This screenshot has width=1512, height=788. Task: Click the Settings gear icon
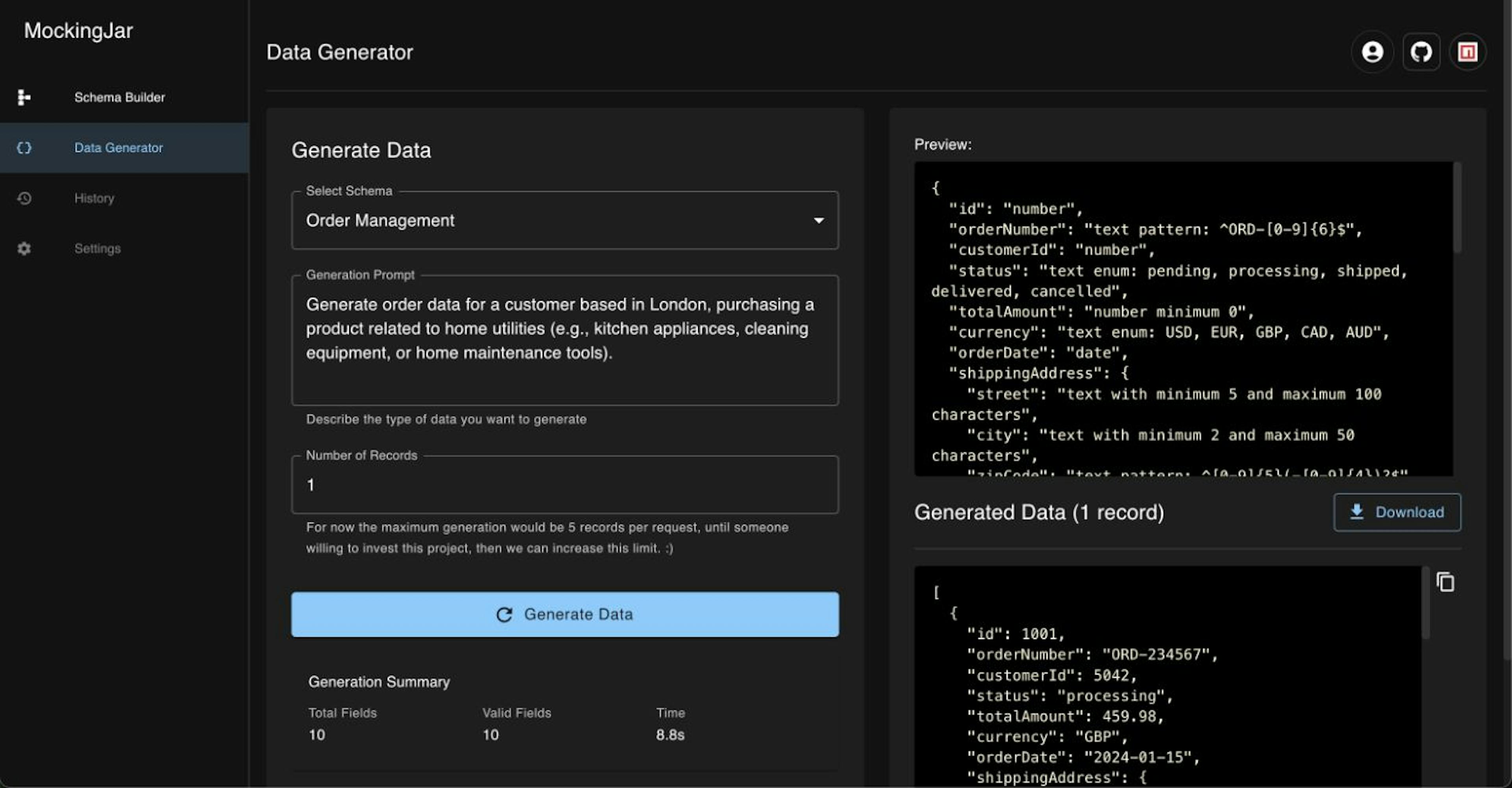click(x=24, y=249)
